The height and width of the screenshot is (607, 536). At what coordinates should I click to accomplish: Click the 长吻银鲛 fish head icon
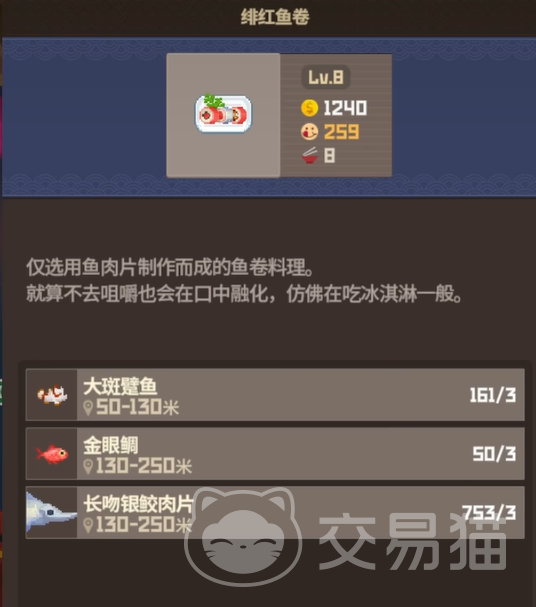[x=51, y=513]
